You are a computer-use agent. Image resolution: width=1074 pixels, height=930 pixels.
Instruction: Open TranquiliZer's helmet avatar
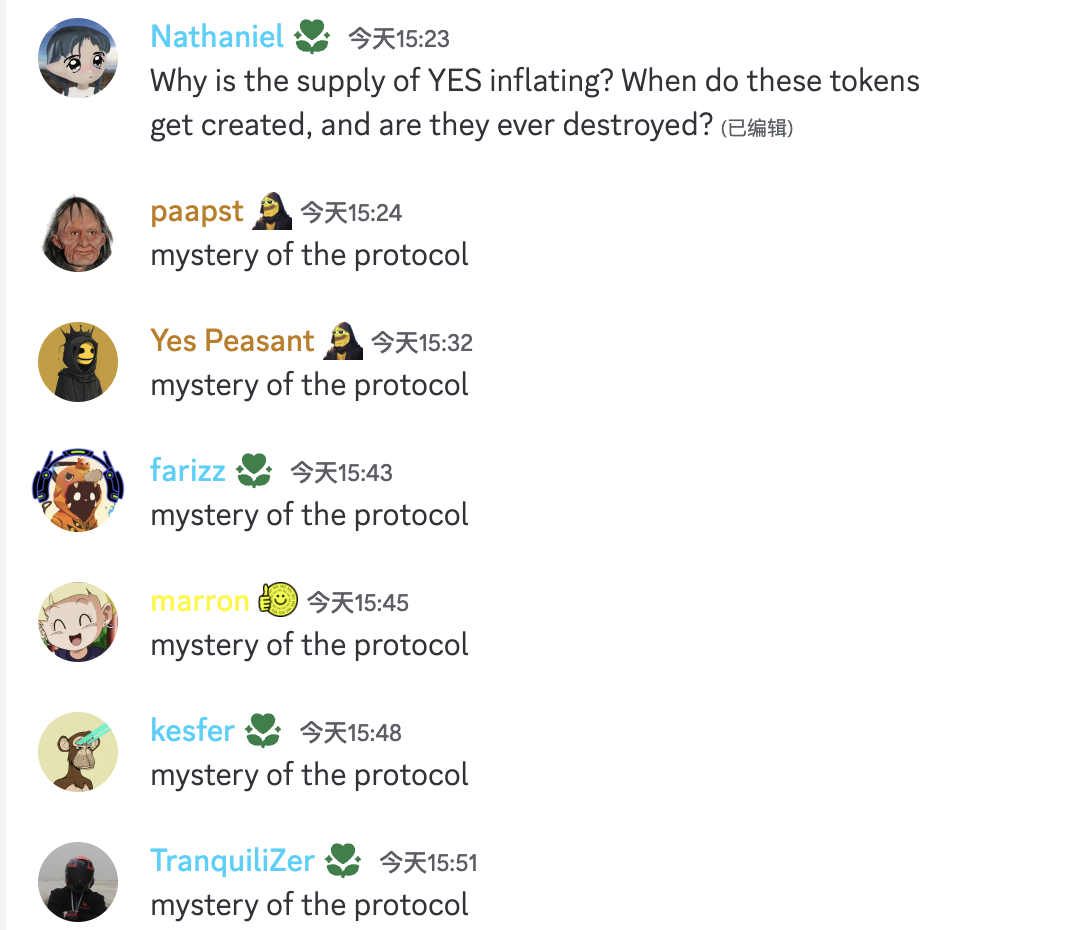tap(77, 882)
